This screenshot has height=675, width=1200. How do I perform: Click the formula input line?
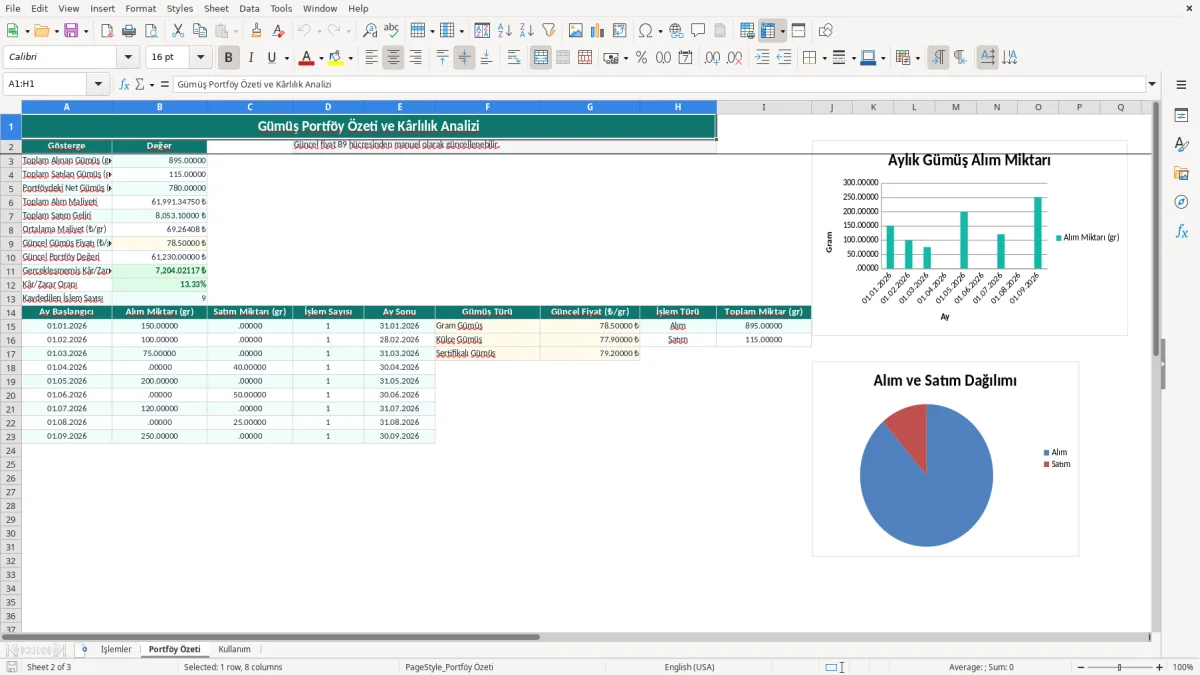659,84
